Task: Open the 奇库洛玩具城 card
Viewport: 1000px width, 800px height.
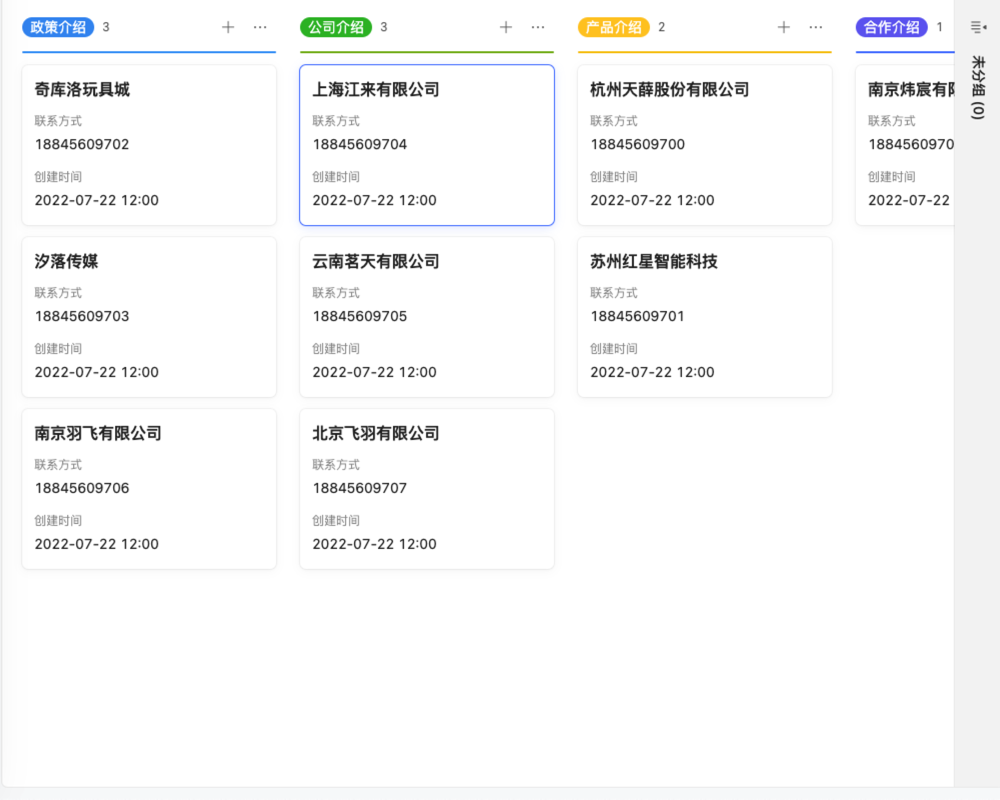Action: tap(148, 145)
